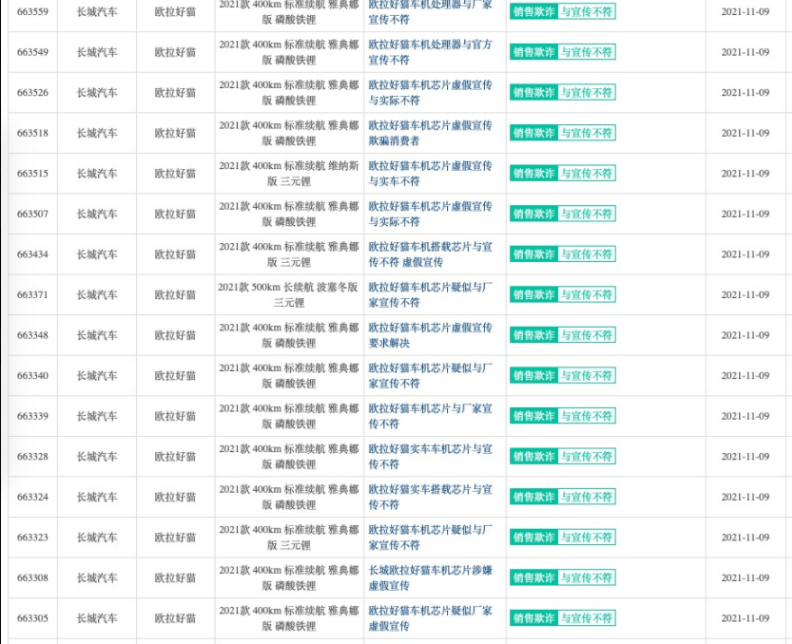This screenshot has width=792, height=644.
Task: Click the 销售欺诈 tag in row 663549
Action: [x=534, y=52]
